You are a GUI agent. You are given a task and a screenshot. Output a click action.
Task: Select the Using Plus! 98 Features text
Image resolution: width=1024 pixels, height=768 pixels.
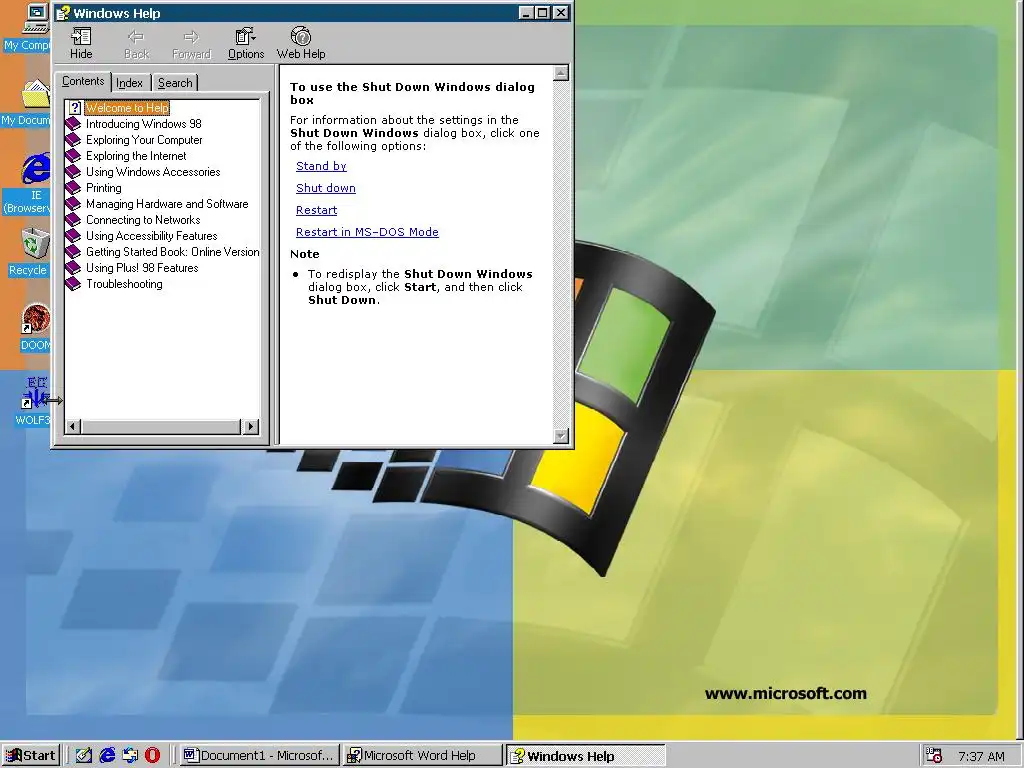(142, 268)
